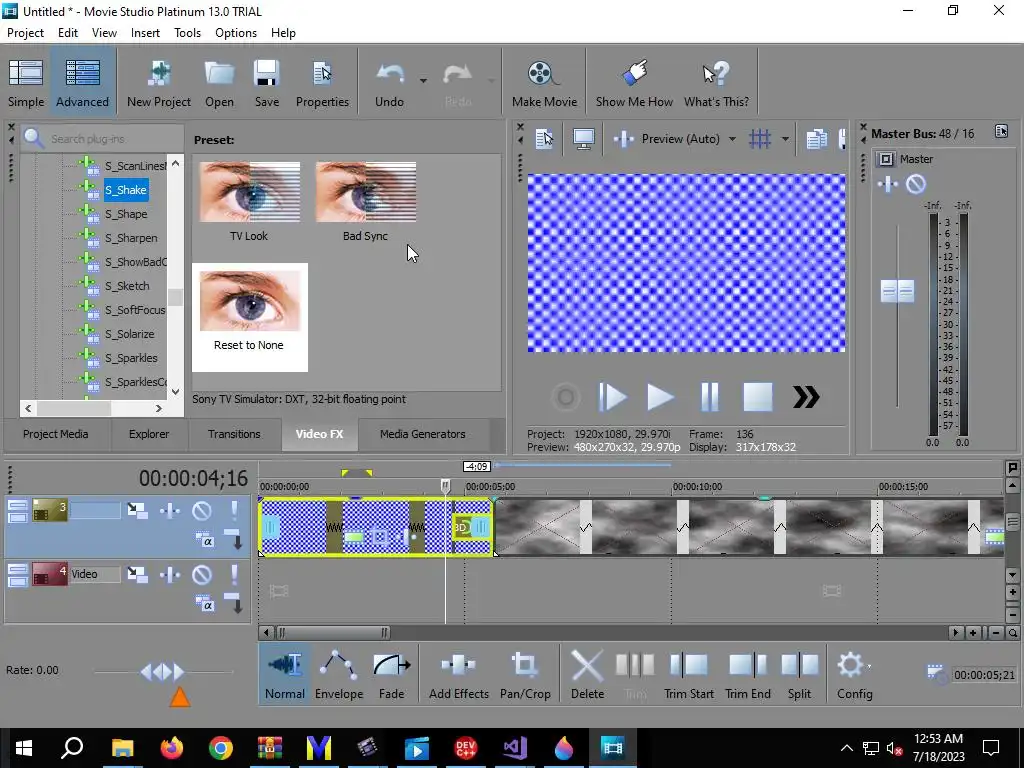Open the Tools menu
This screenshot has height=768, width=1024.
pyautogui.click(x=187, y=33)
